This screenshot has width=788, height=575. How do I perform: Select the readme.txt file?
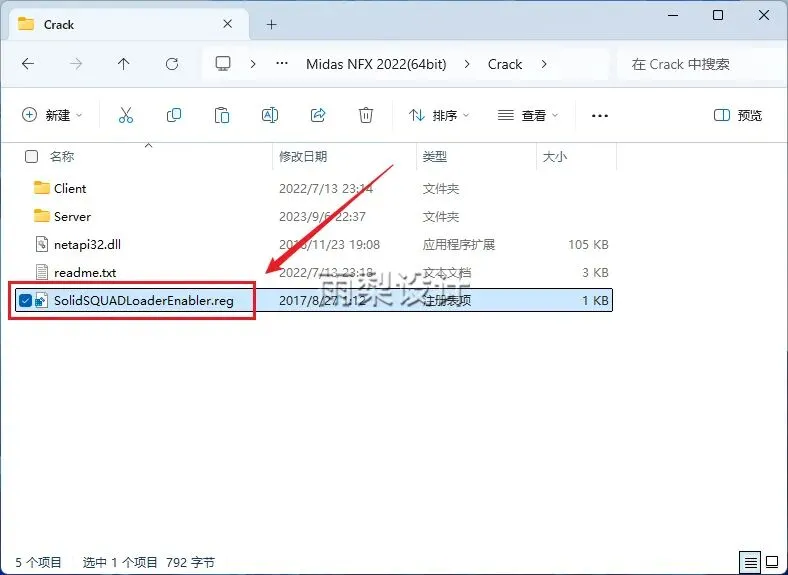click(x=85, y=272)
